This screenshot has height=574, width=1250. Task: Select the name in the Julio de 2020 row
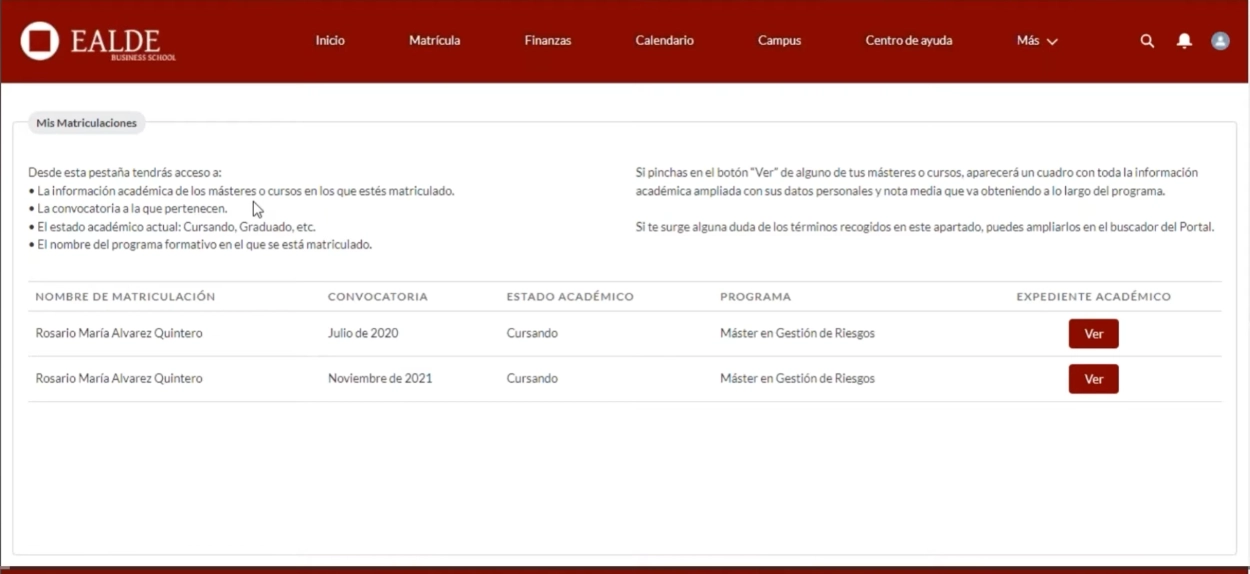(x=119, y=333)
